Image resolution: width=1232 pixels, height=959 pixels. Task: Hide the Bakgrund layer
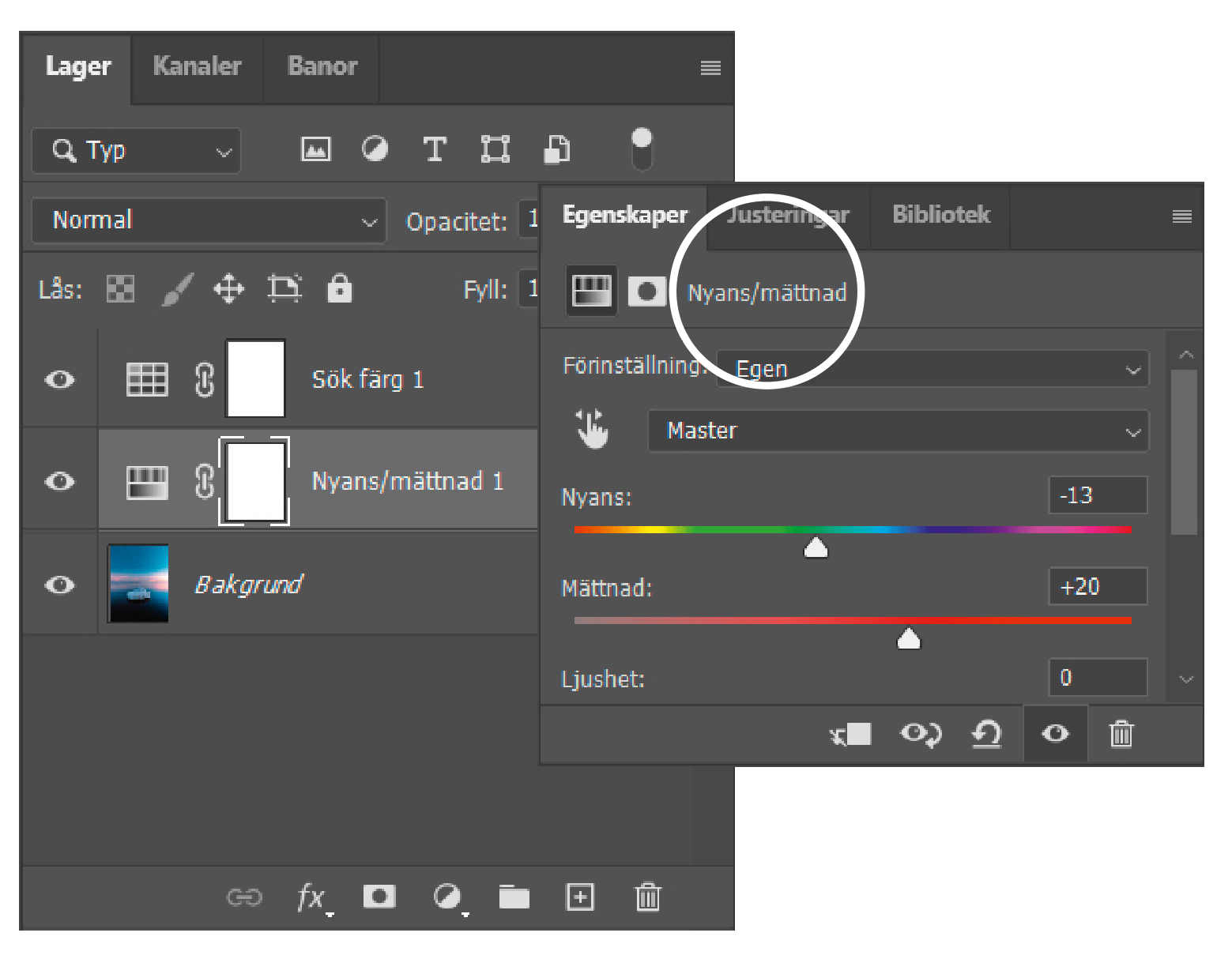coord(60,585)
